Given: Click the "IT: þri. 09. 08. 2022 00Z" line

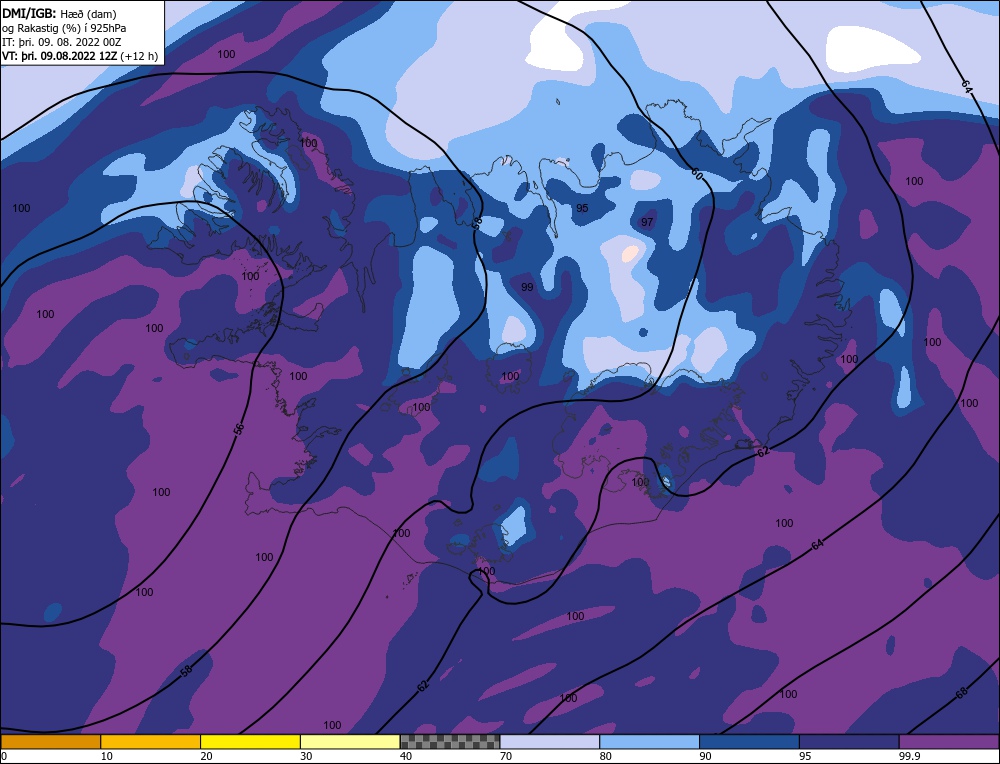Looking at the screenshot, I should point(62,42).
